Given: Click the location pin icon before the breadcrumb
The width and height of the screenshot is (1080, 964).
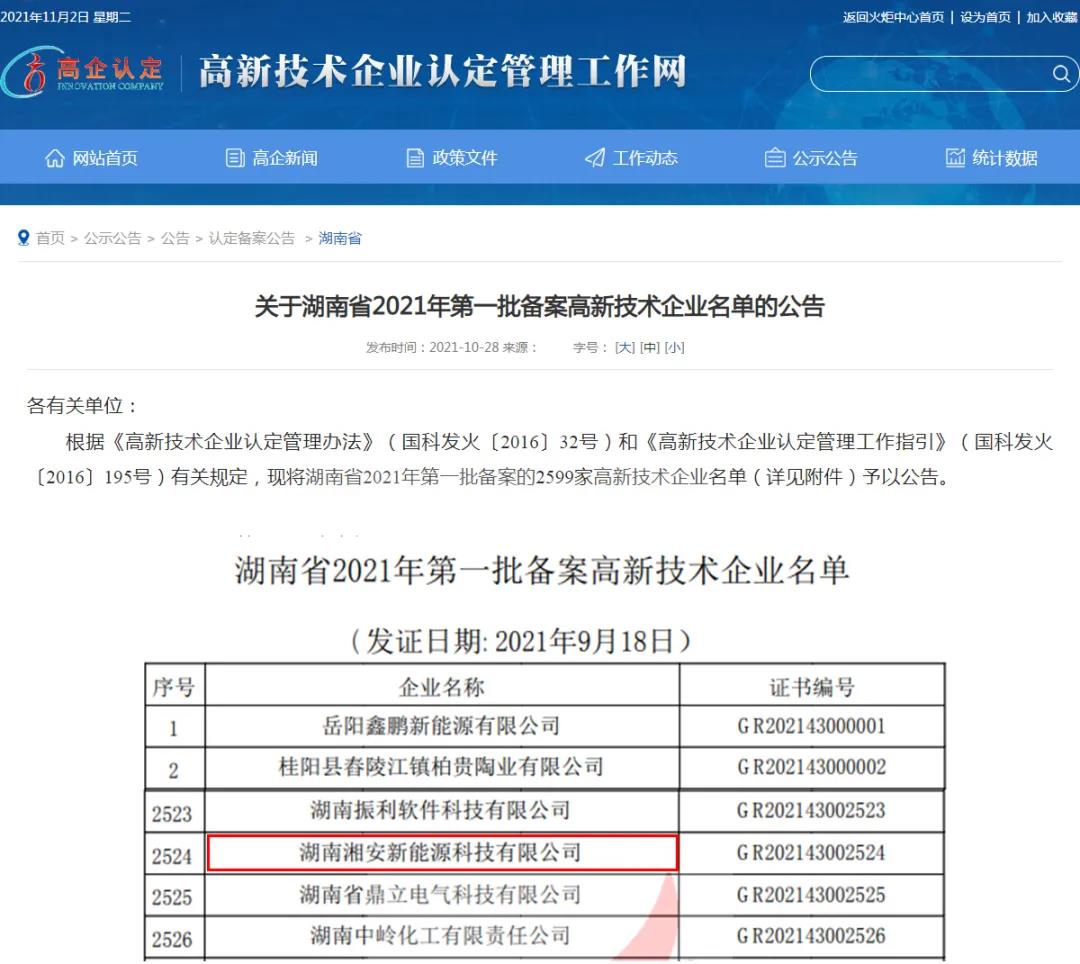Looking at the screenshot, I should pos(23,237).
